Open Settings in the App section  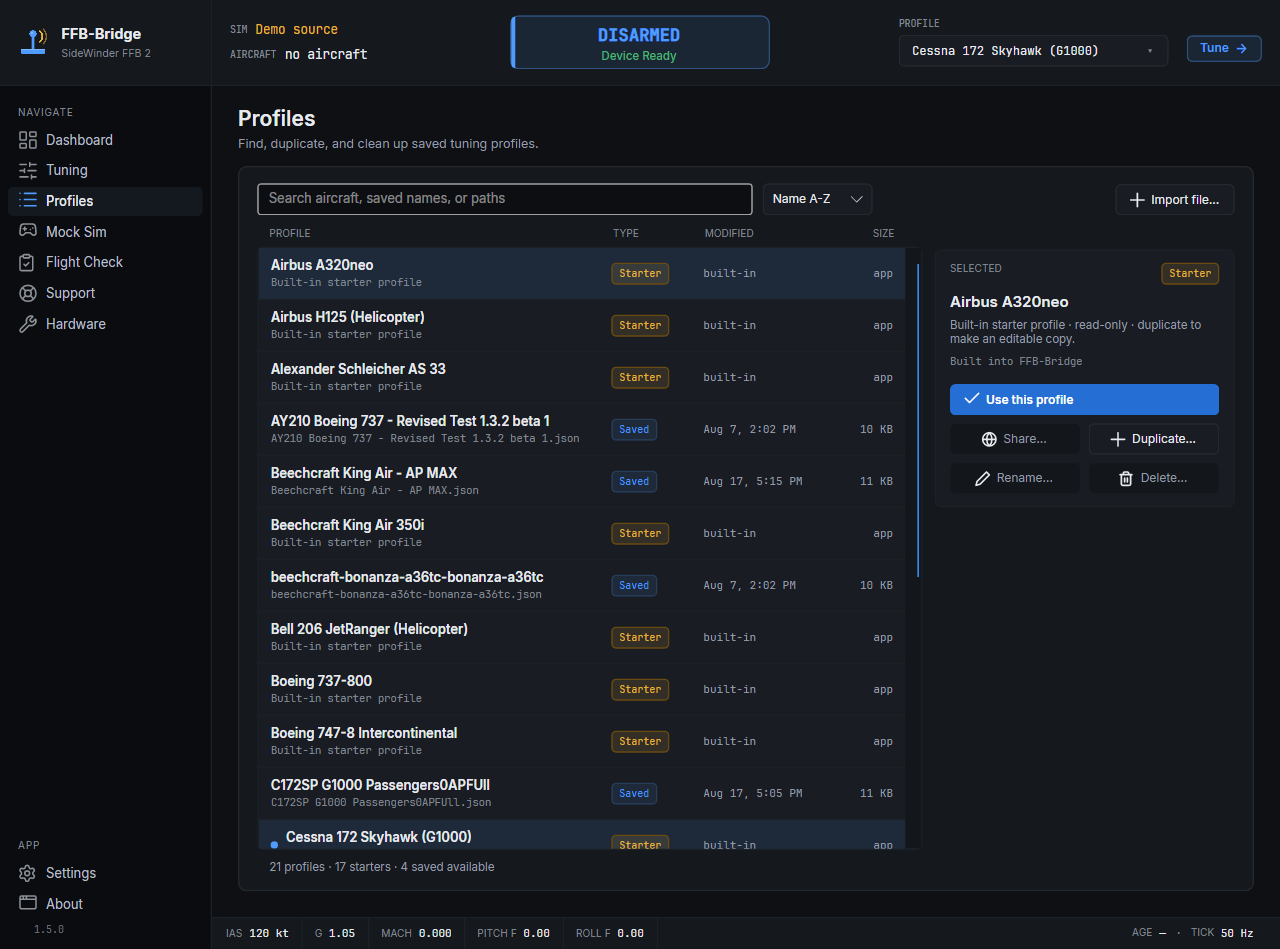click(x=105, y=873)
